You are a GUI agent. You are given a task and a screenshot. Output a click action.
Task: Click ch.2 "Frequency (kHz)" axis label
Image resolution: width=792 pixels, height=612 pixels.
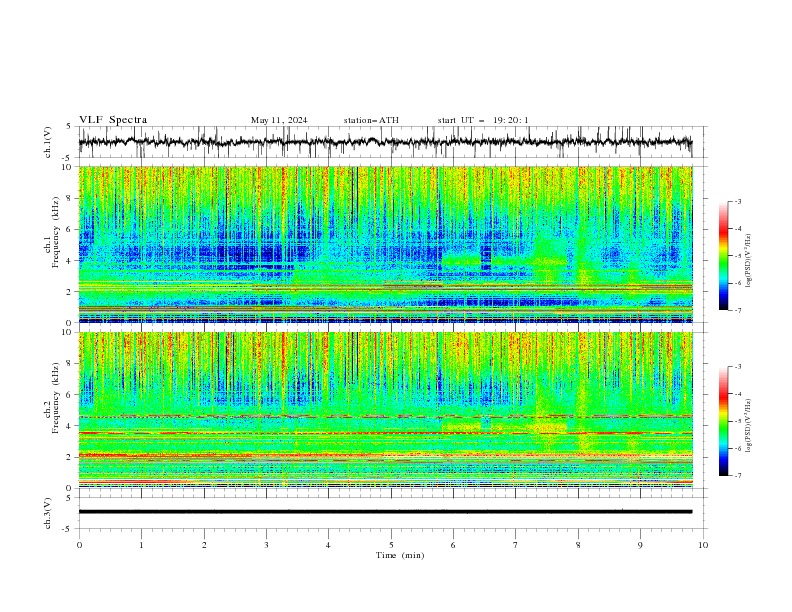click(56, 398)
